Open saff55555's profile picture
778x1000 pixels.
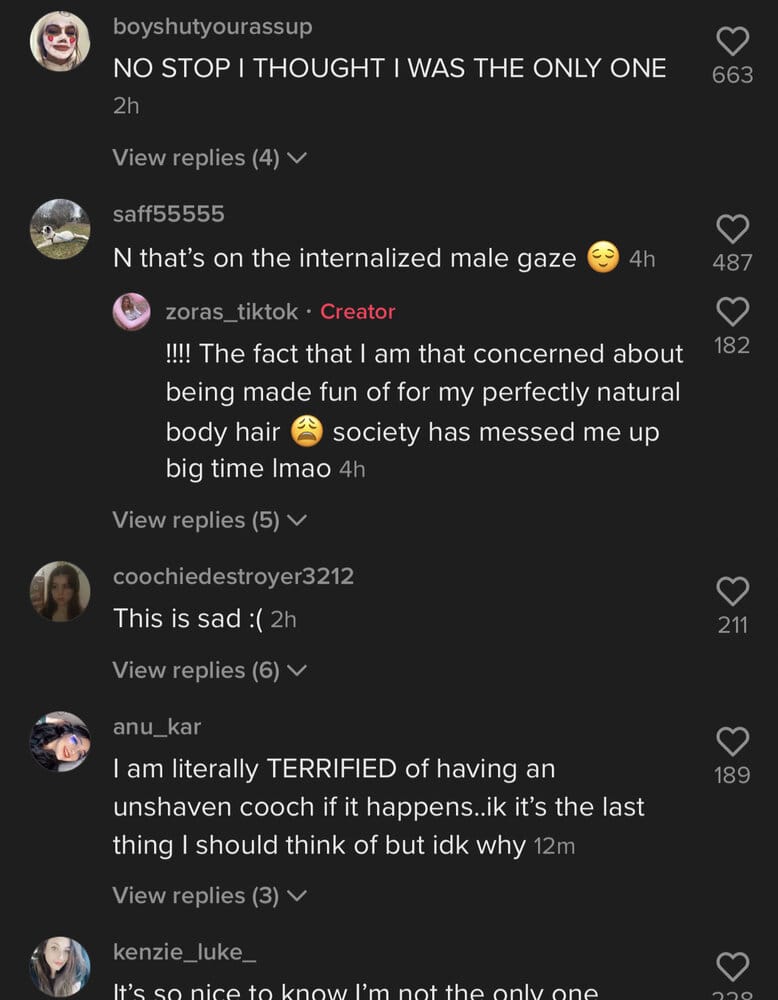[x=60, y=229]
